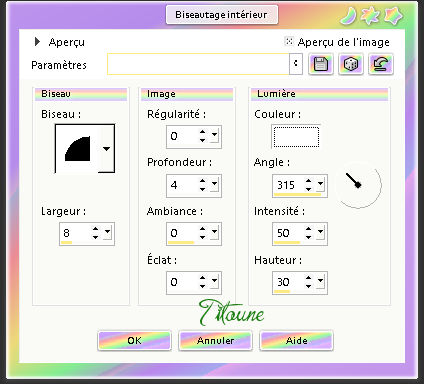This screenshot has height=384, width=424.
Task: Select the Biseau shape preview thumbnail
Action: pos(77,149)
